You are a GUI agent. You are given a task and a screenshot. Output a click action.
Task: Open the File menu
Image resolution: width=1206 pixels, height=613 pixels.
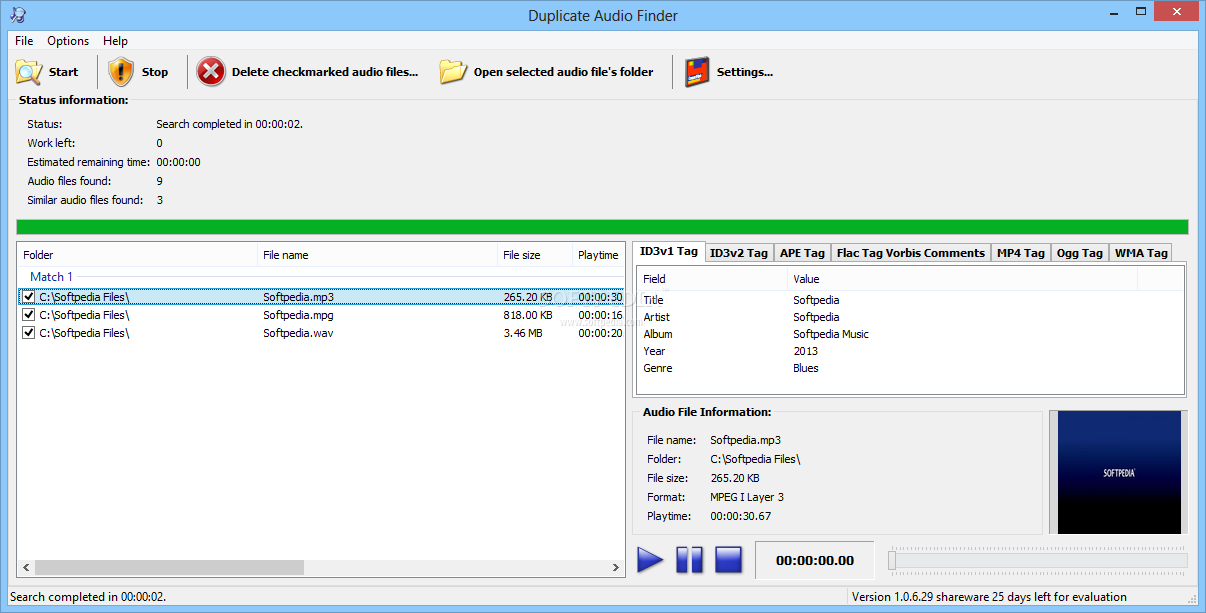point(24,41)
